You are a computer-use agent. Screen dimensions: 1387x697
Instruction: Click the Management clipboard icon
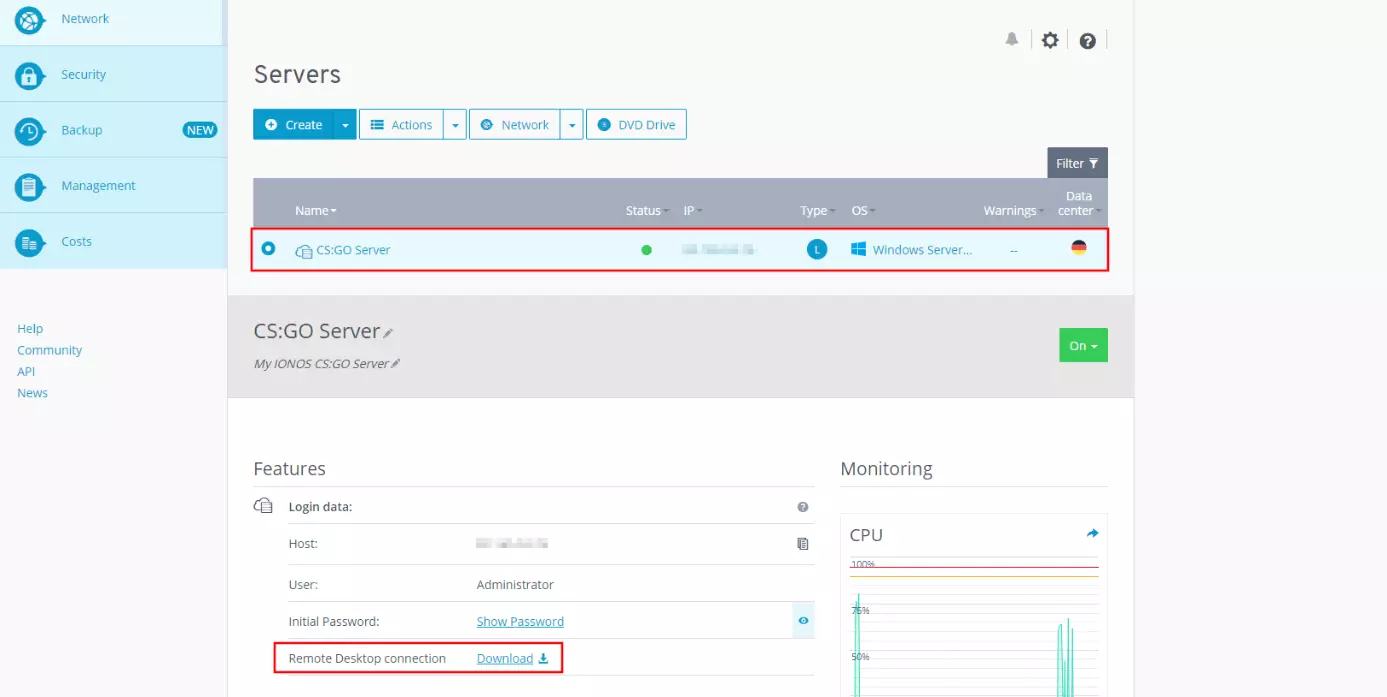[x=29, y=187]
